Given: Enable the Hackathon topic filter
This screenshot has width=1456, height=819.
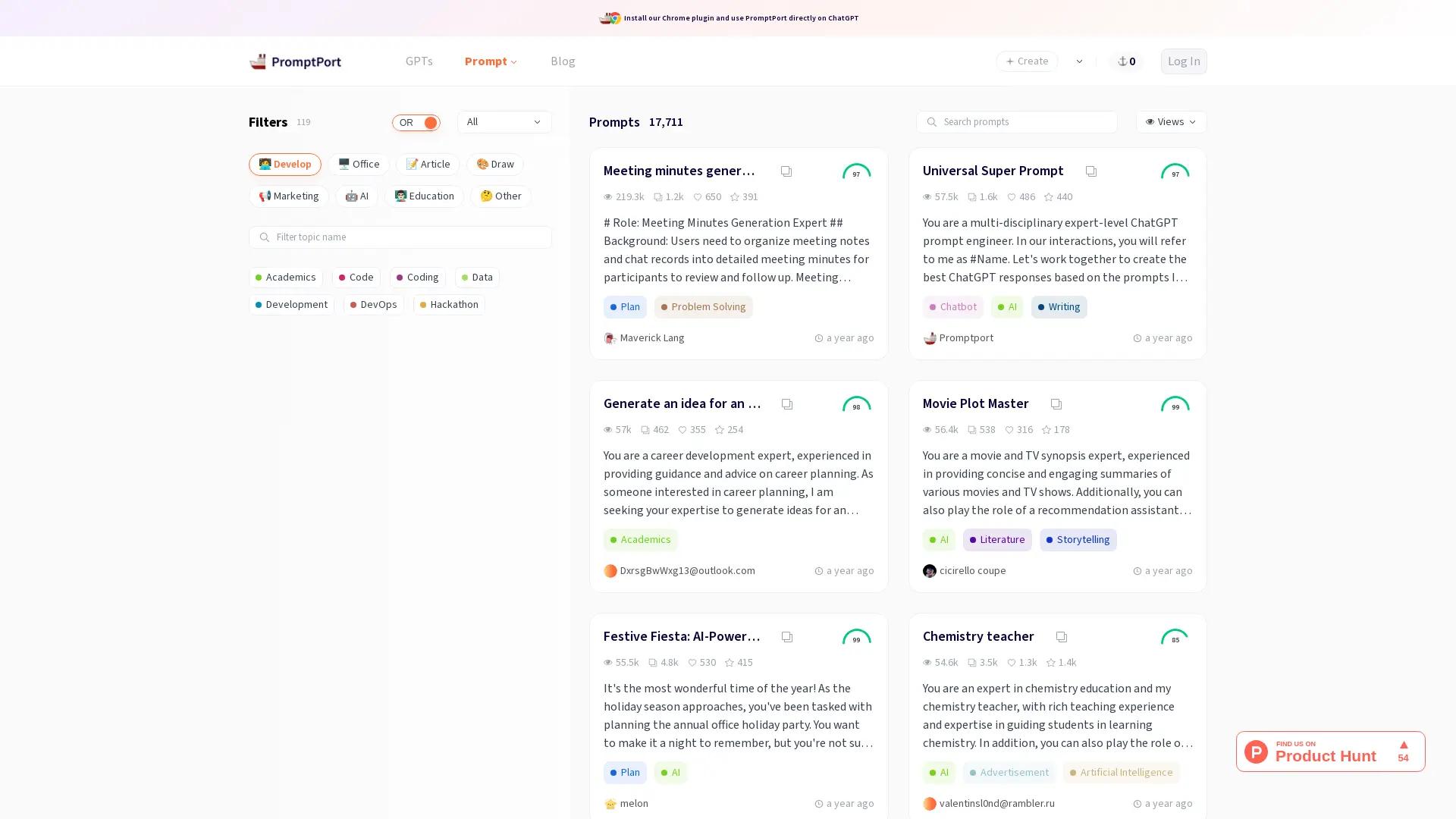Looking at the screenshot, I should click(x=448, y=305).
